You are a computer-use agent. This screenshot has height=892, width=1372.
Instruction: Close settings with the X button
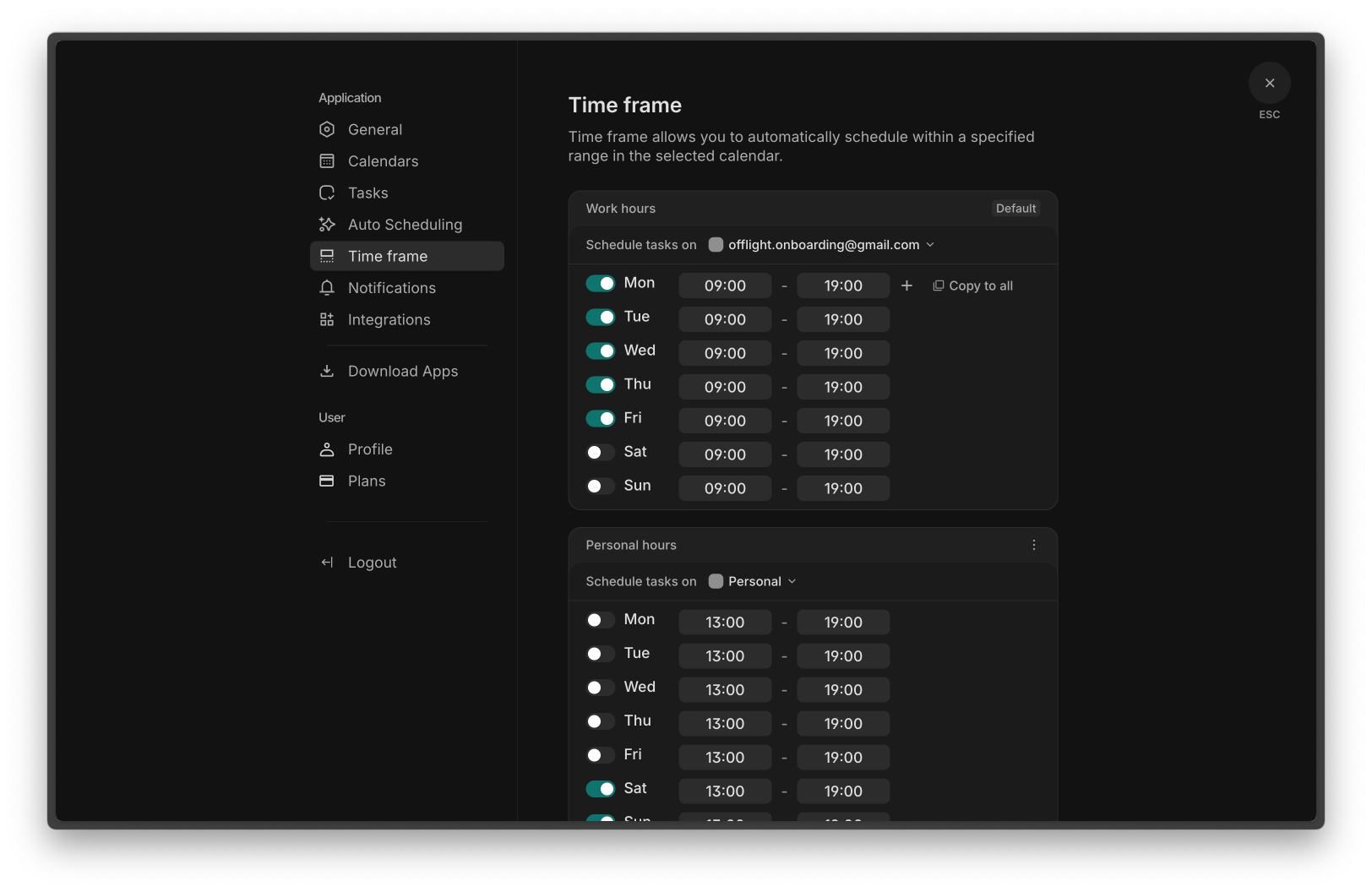point(1270,83)
